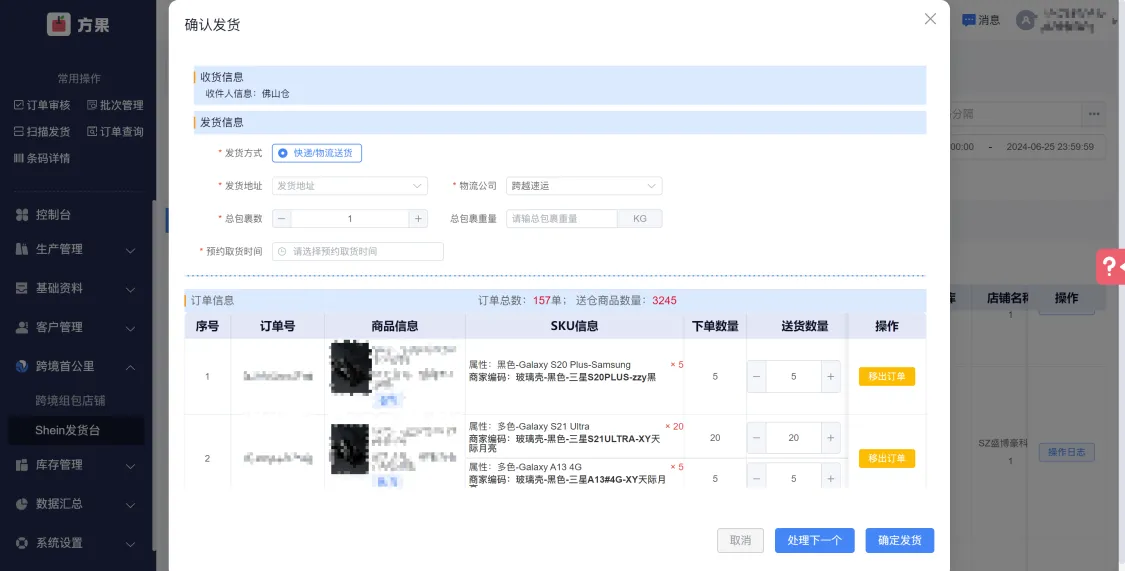Click the SKU信息 column header
Screen dimensions: 1125x571
(x=574, y=326)
